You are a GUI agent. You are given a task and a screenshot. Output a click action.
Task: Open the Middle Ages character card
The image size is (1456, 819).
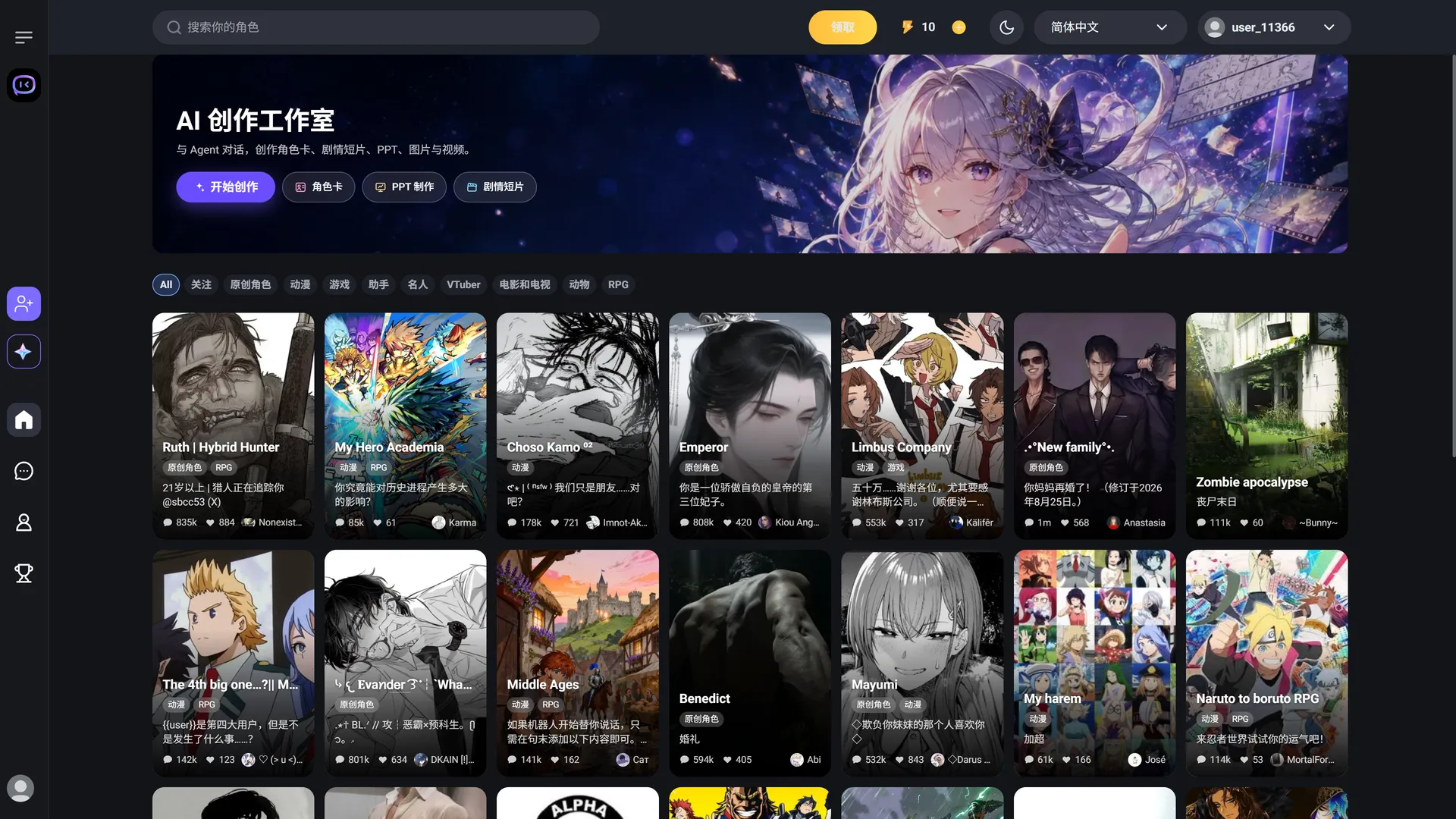[x=578, y=663]
